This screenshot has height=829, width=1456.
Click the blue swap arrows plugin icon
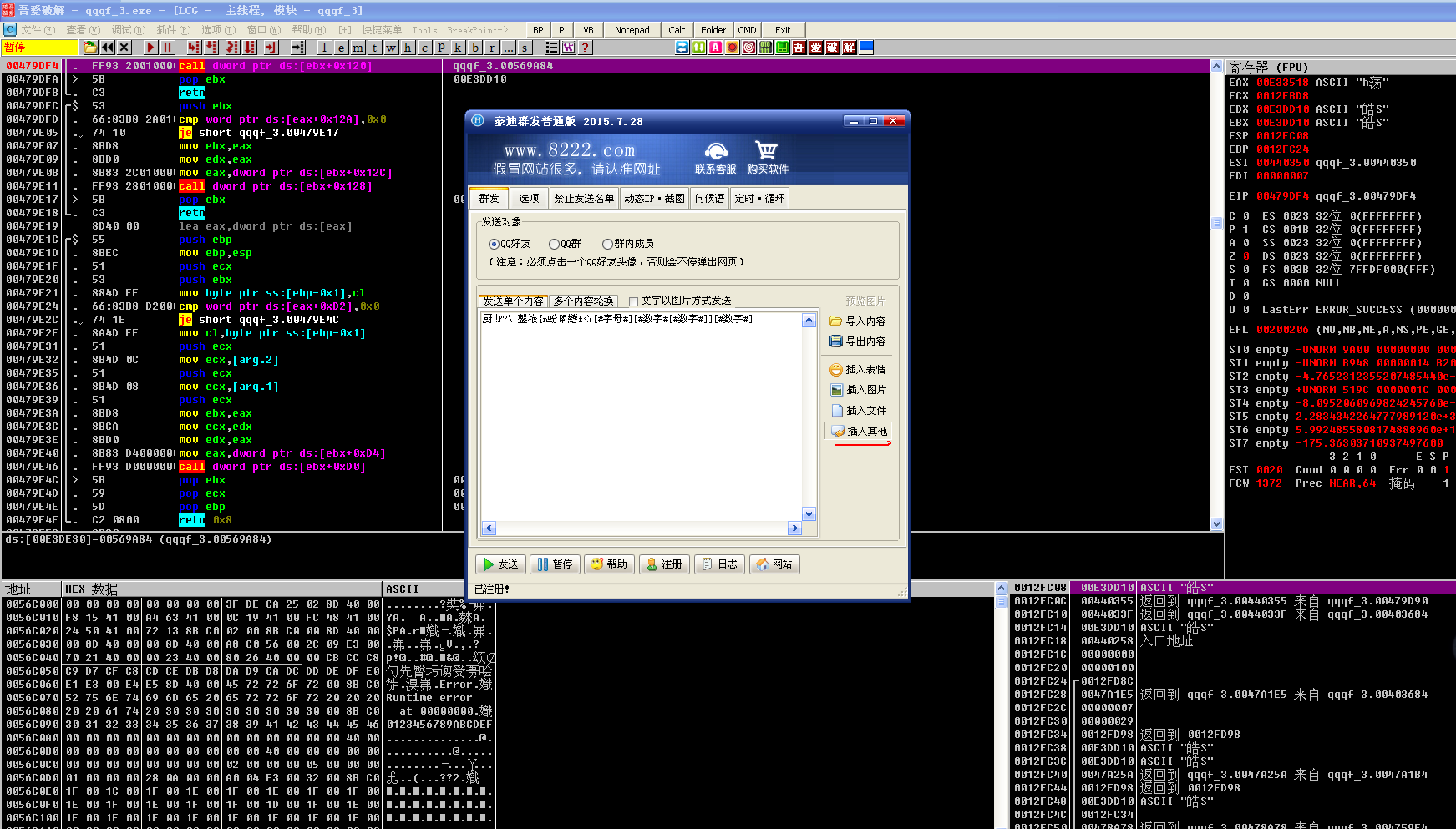tap(682, 48)
